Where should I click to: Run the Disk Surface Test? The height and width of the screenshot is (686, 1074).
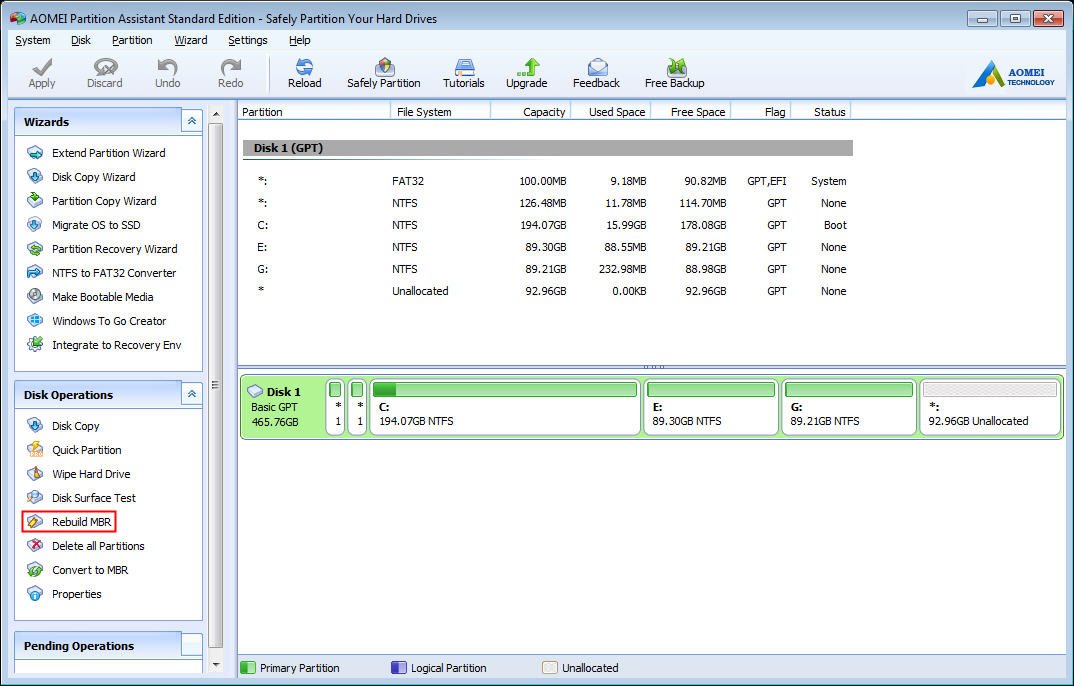pyautogui.click(x=82, y=498)
